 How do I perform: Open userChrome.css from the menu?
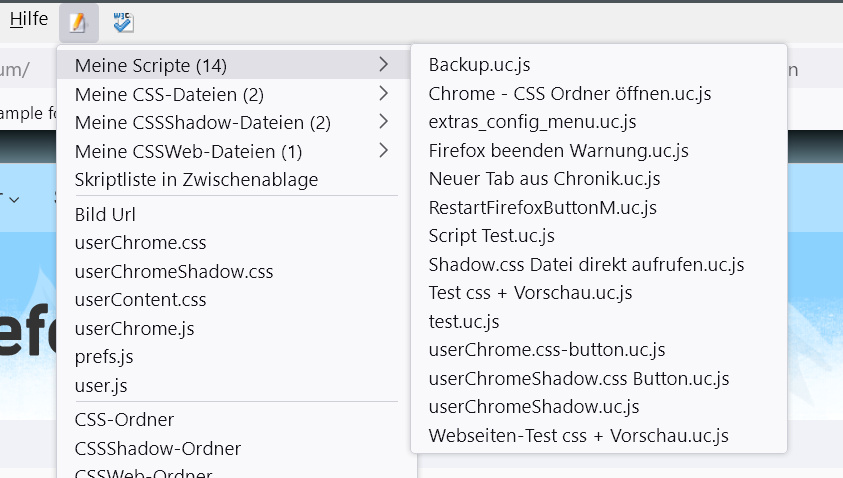point(140,243)
